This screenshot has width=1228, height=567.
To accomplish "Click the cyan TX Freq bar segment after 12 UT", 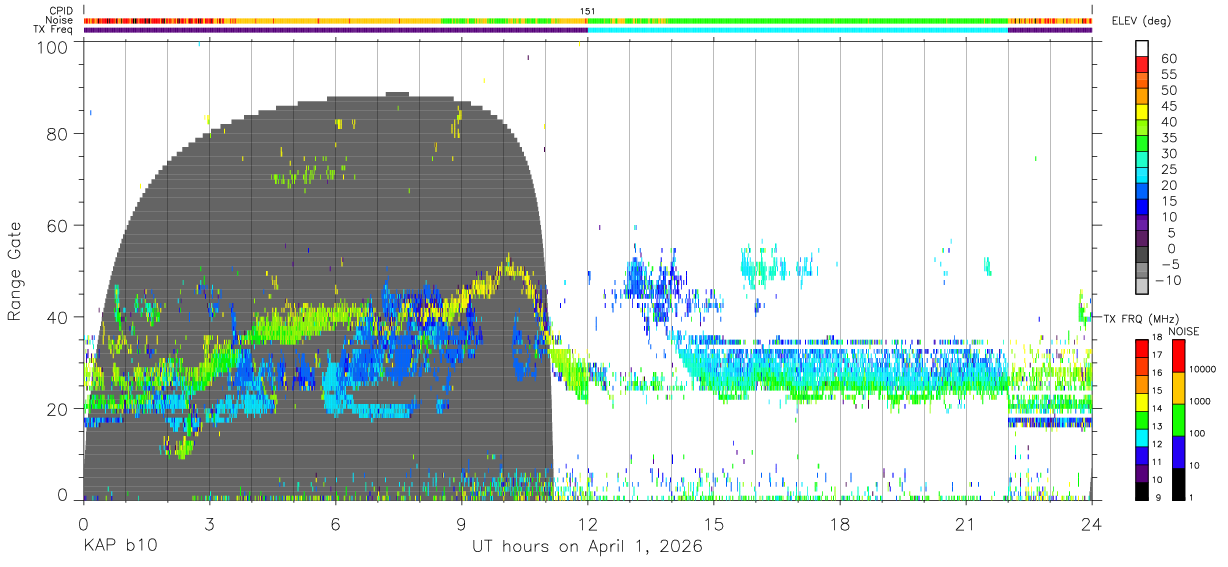I will pos(798,29).
